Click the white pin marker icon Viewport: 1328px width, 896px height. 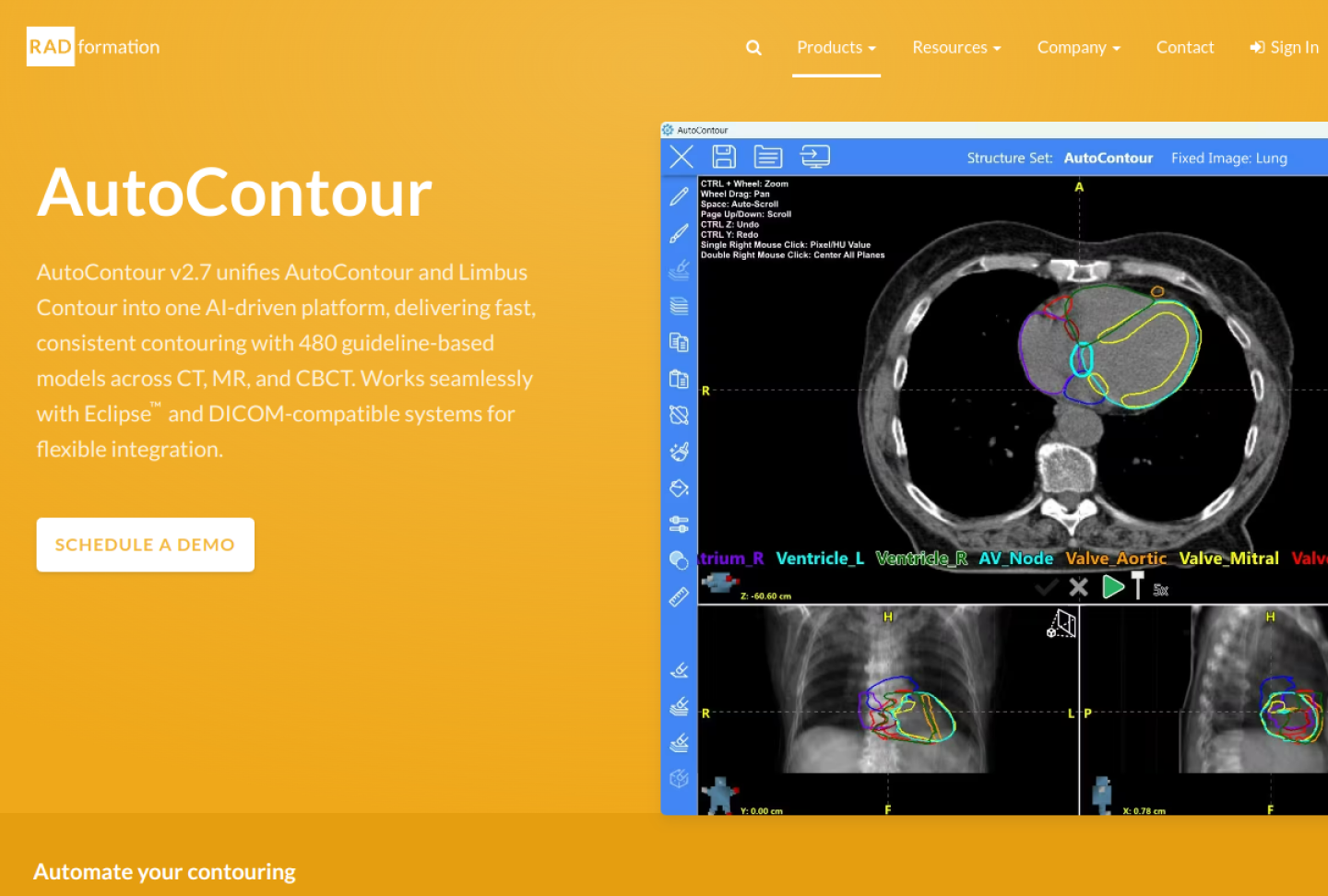[1137, 584]
